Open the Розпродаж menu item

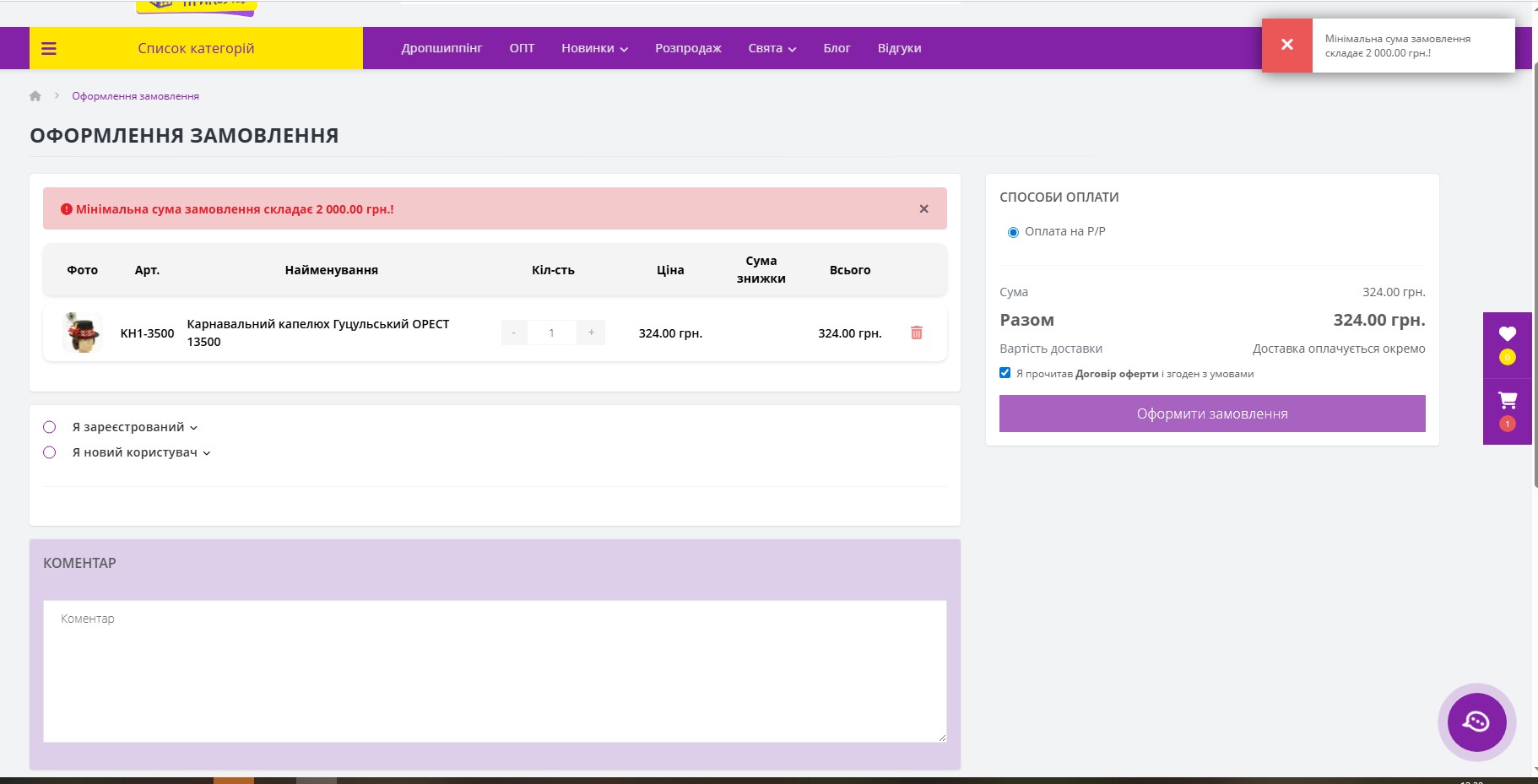pyautogui.click(x=688, y=49)
